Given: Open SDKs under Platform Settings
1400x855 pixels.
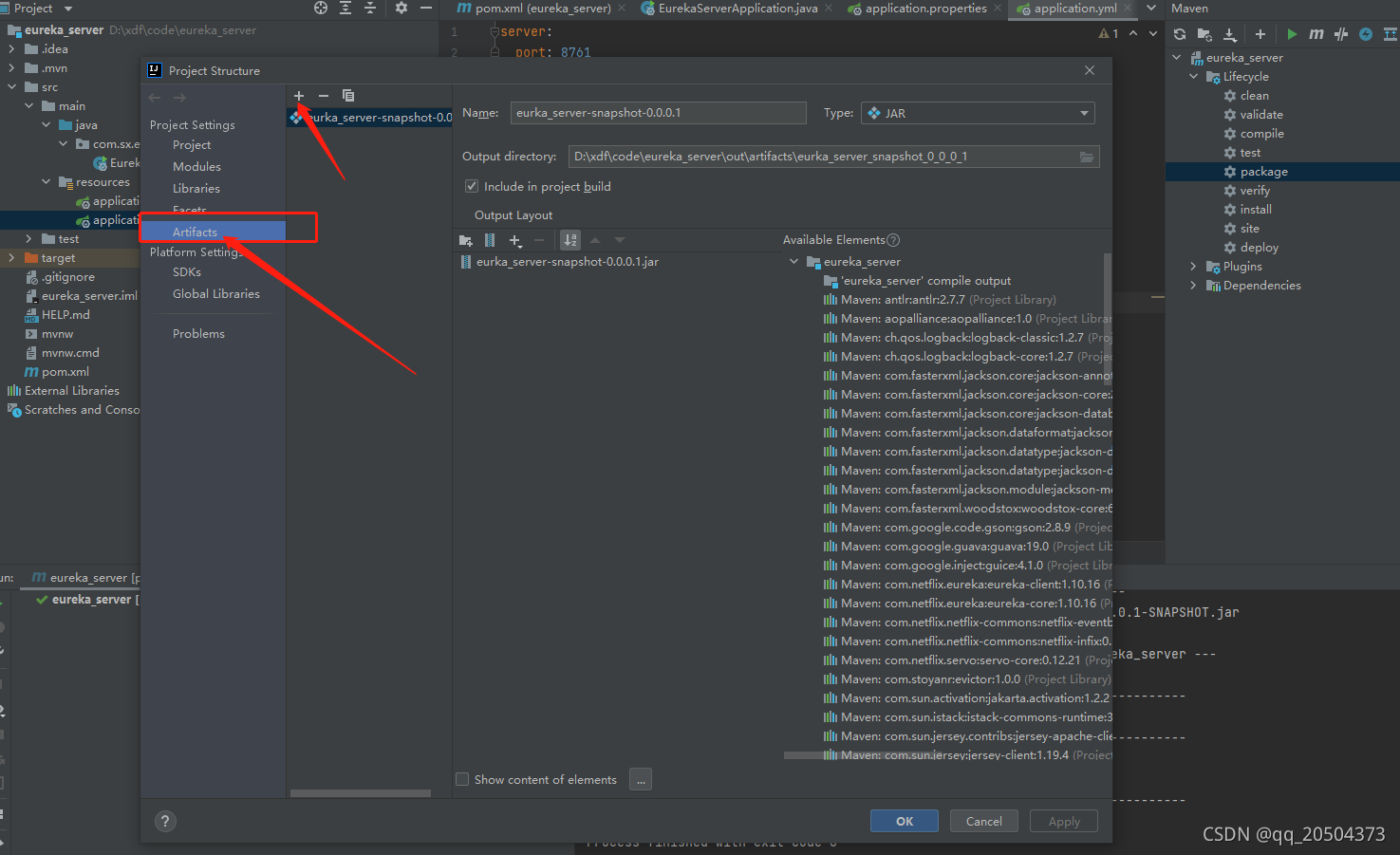Looking at the screenshot, I should point(187,271).
